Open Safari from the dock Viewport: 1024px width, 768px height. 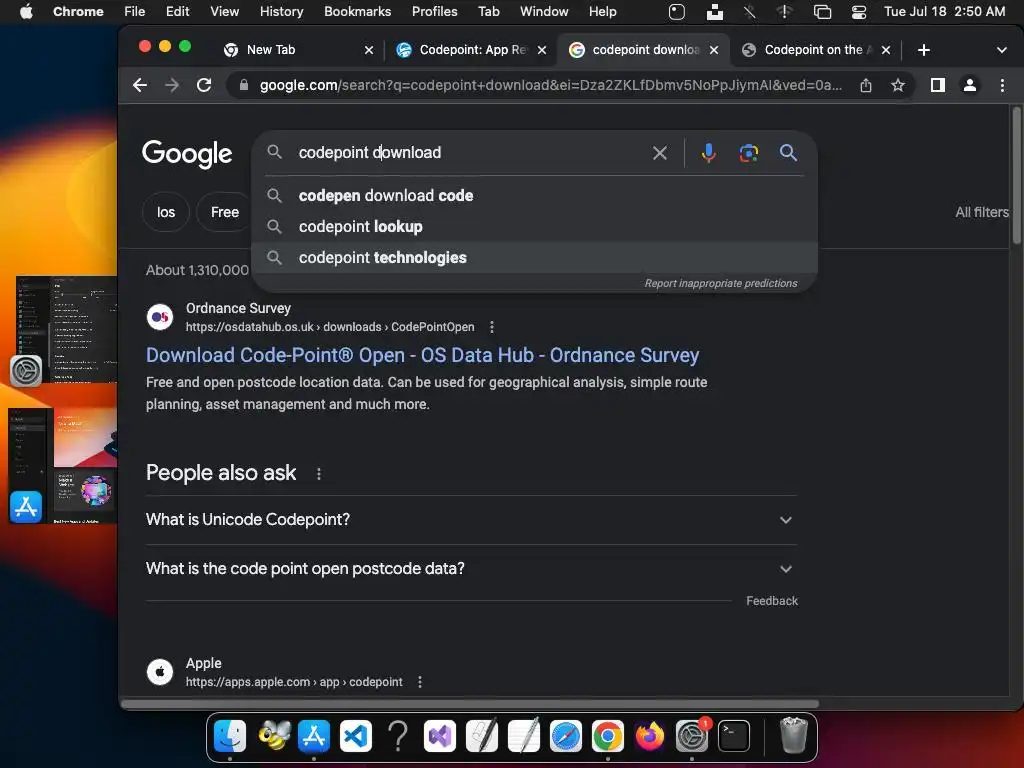tap(566, 737)
